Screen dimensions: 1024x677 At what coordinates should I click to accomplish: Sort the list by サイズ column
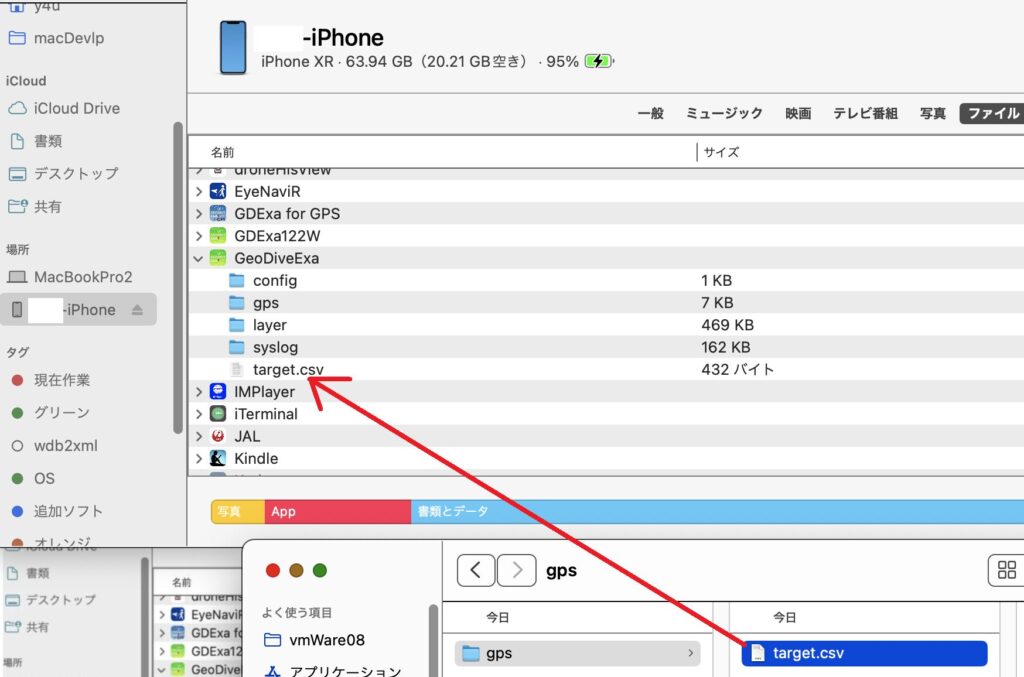click(721, 152)
